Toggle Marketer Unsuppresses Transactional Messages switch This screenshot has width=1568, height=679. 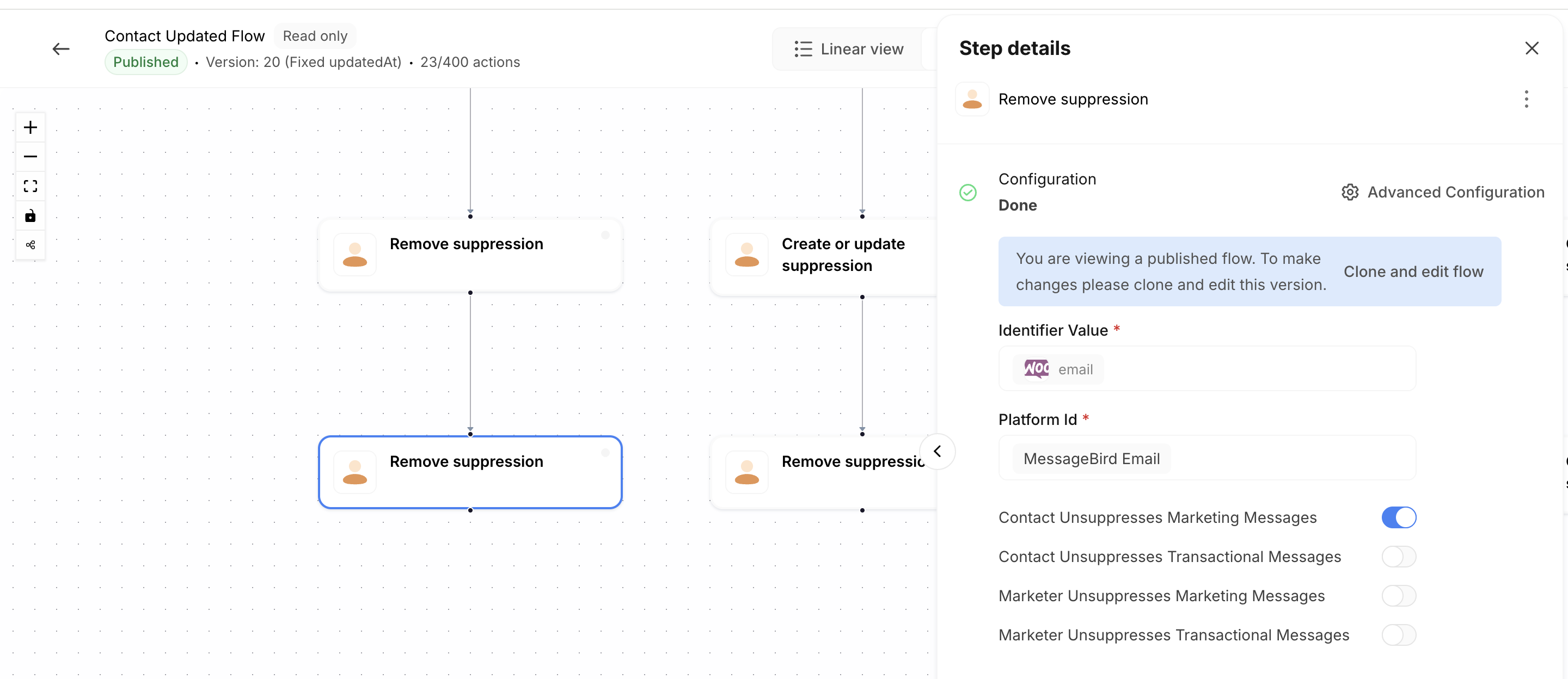point(1398,635)
